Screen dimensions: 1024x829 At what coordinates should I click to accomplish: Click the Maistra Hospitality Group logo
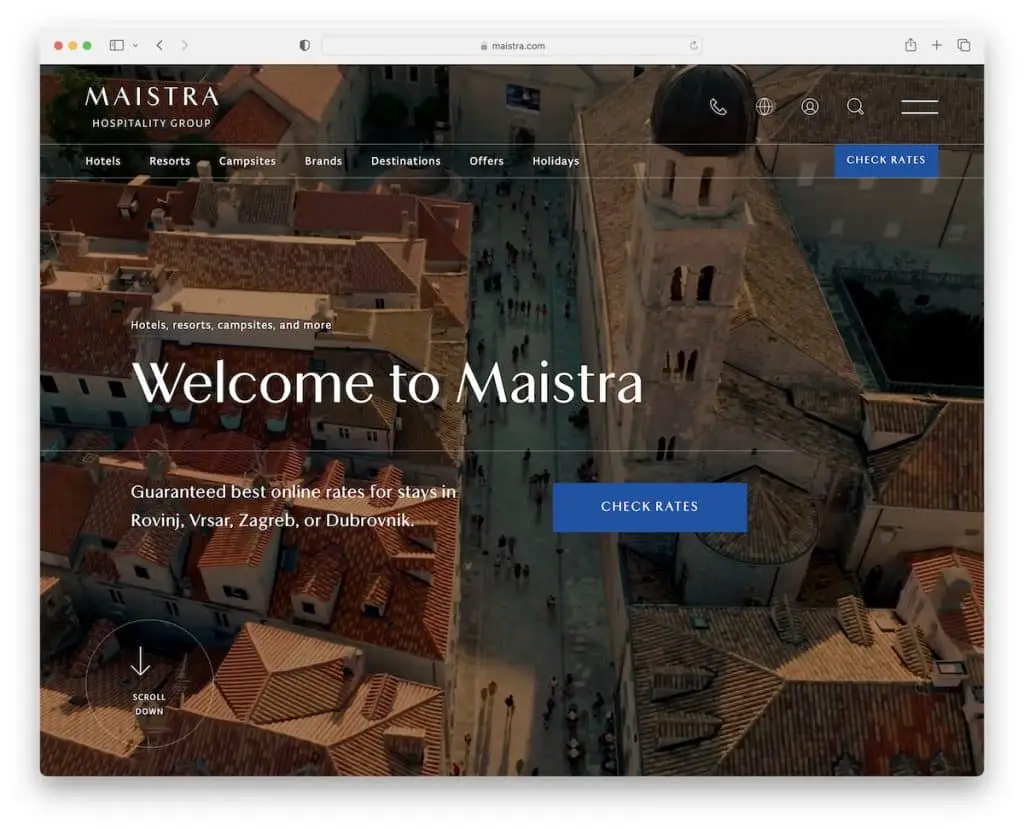(152, 106)
